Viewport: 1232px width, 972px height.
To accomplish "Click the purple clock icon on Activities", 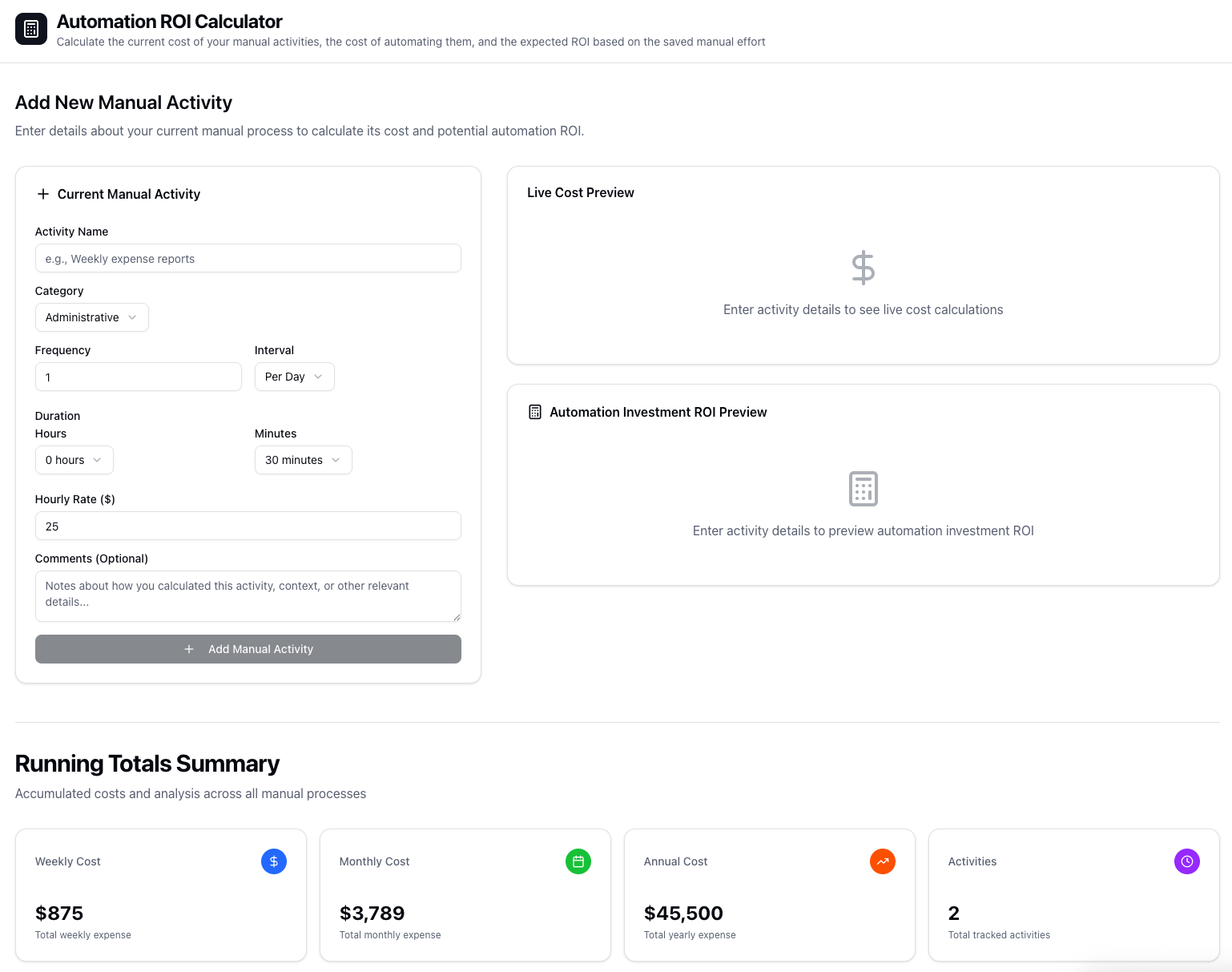I will 1186,861.
